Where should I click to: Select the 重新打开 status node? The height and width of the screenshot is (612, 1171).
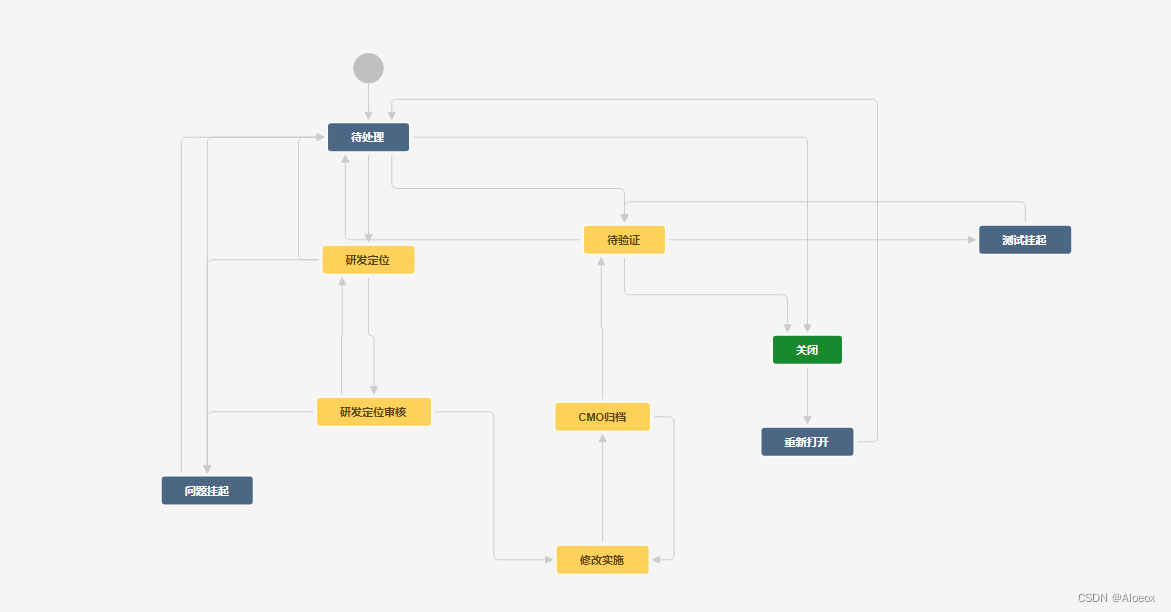[x=807, y=442]
